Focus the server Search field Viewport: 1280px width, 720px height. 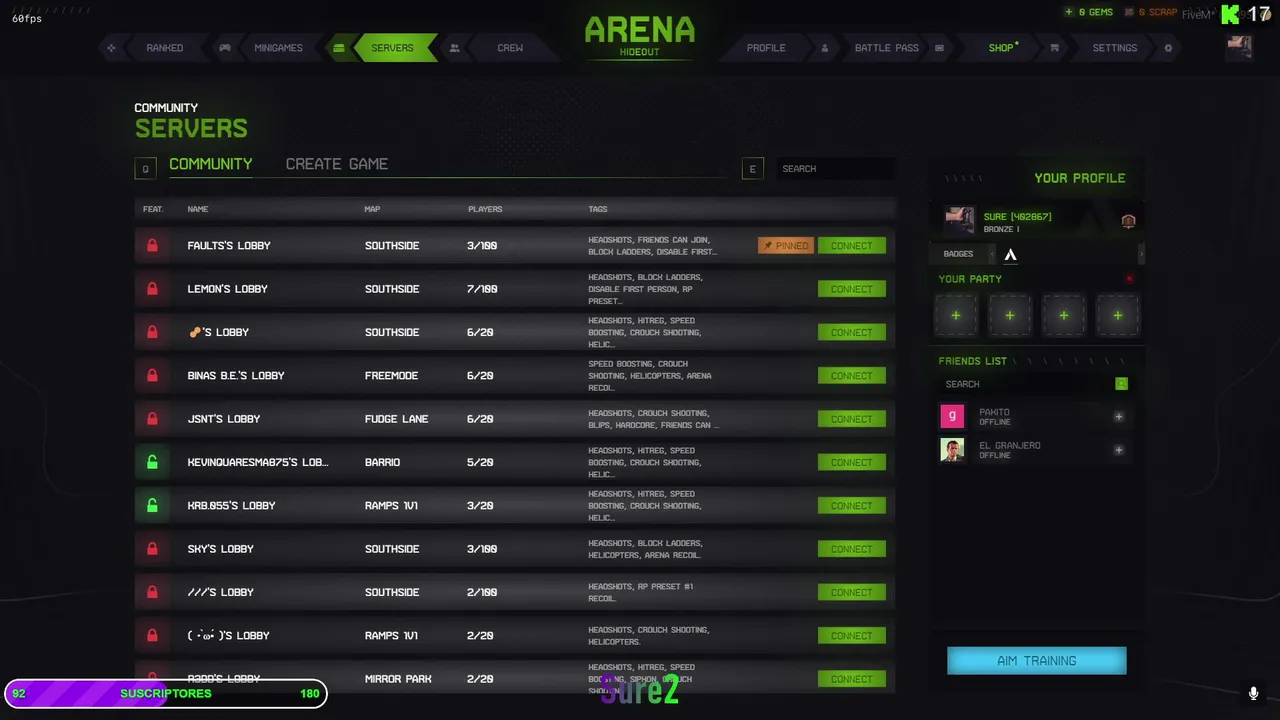click(x=835, y=169)
